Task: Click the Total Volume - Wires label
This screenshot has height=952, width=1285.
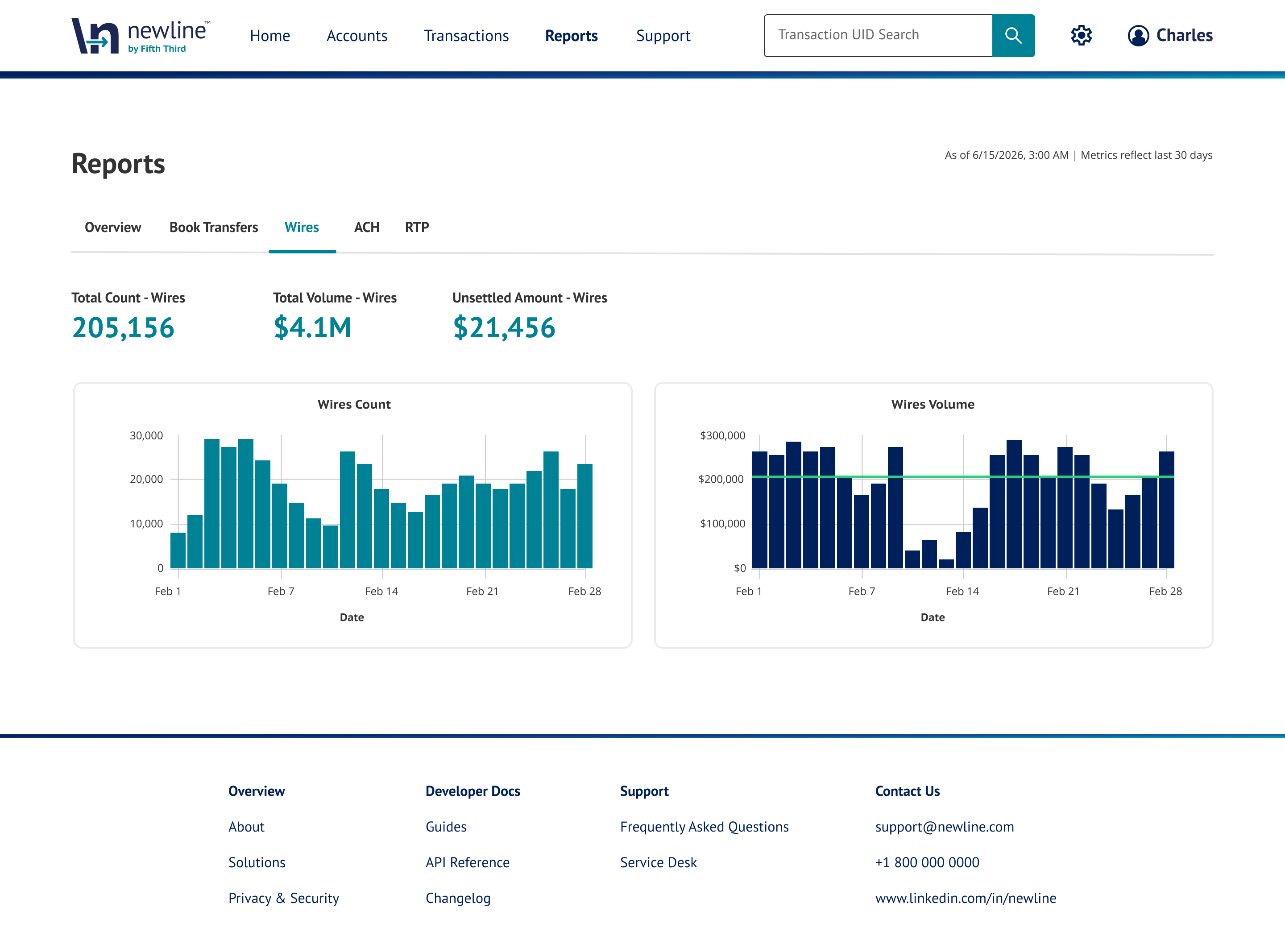Action: point(335,298)
